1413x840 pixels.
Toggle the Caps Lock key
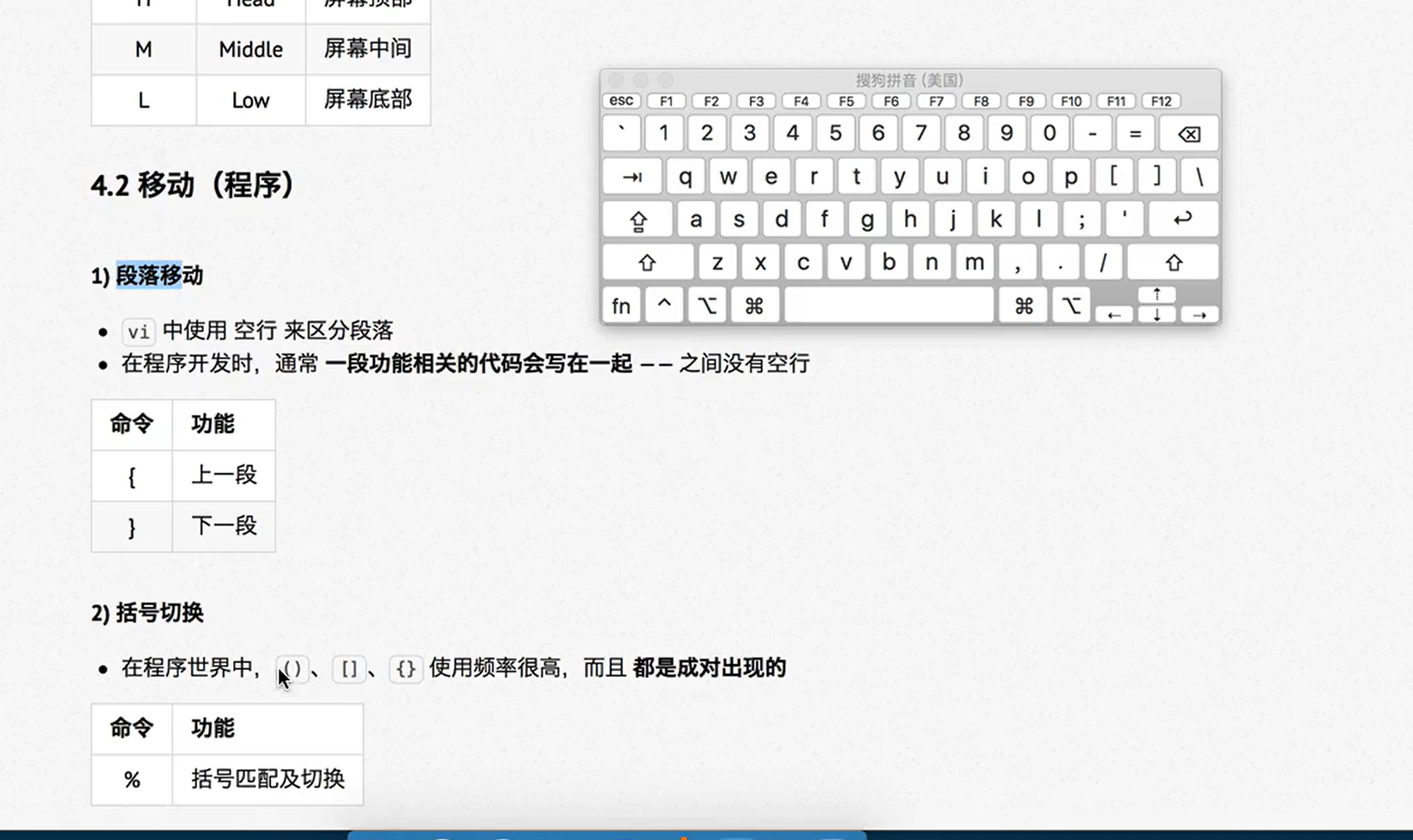point(638,220)
